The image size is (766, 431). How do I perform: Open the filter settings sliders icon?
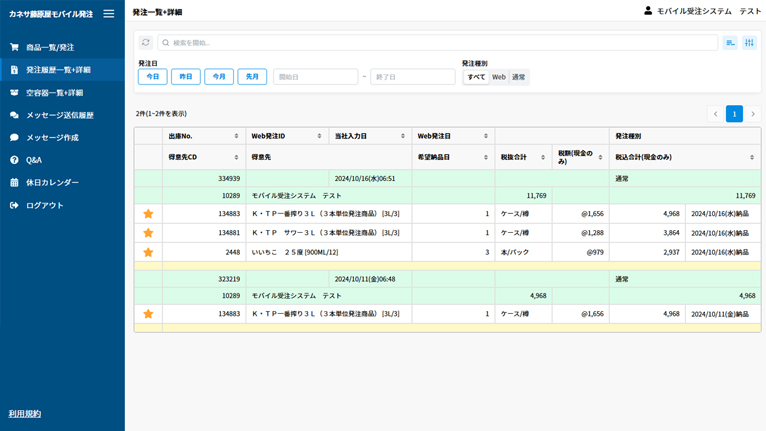(749, 43)
